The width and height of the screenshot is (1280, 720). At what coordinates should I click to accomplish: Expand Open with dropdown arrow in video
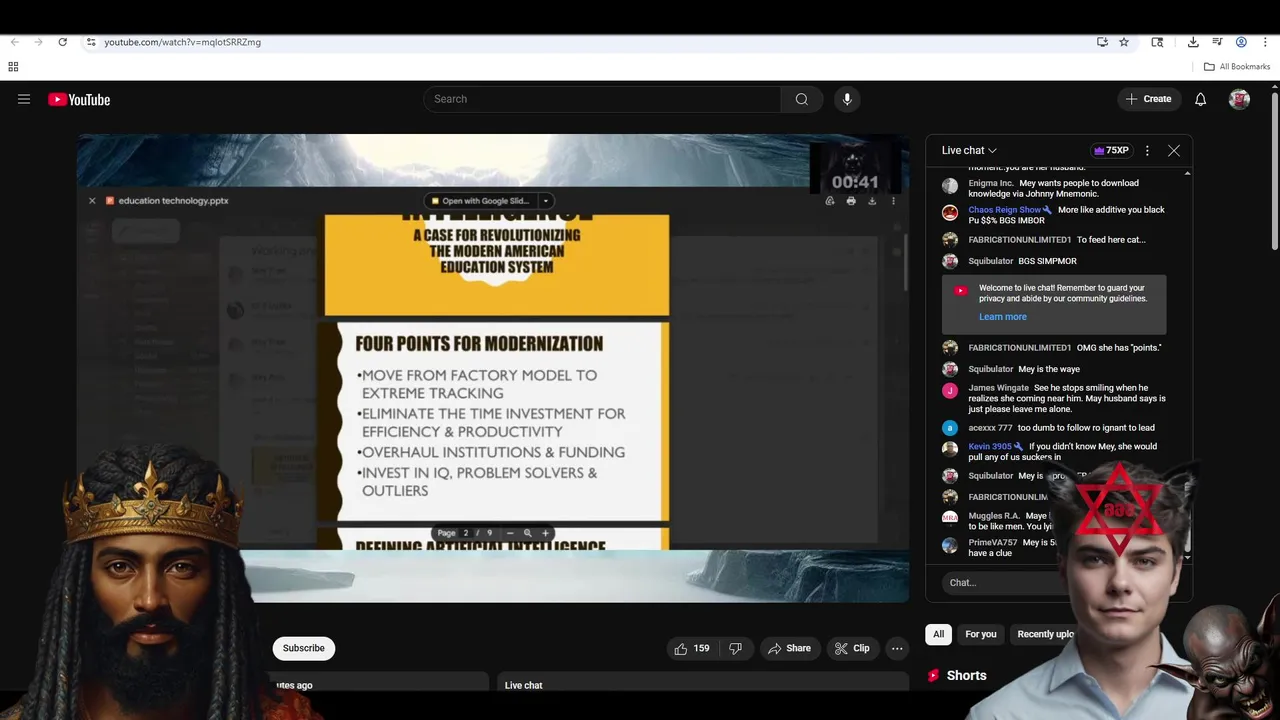click(546, 201)
